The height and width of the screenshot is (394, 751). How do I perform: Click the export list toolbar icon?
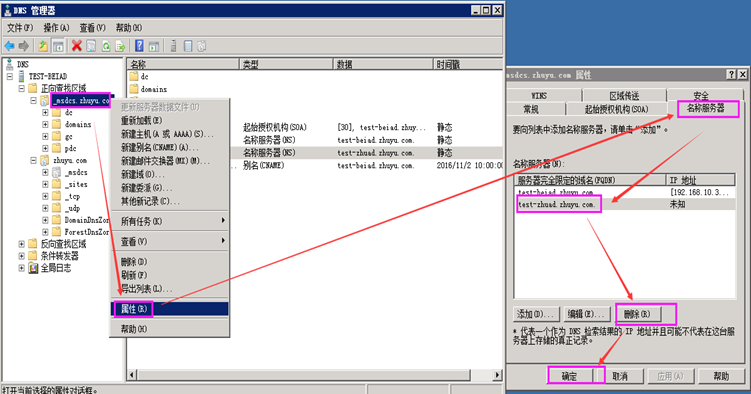coord(120,46)
